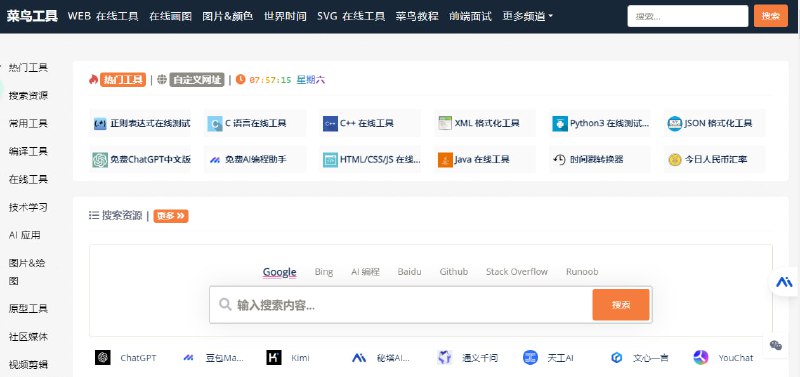Click the flame icon beside 热门工具
800x377 pixels.
(93, 80)
